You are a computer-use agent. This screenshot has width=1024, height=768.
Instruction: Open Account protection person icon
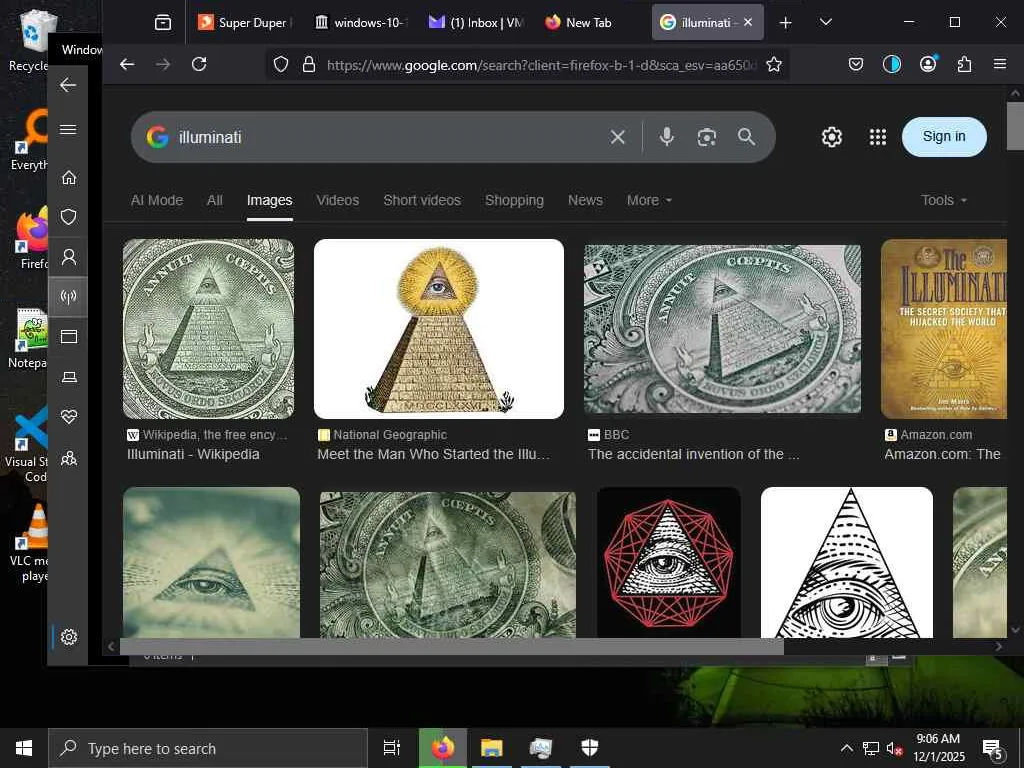[69, 257]
